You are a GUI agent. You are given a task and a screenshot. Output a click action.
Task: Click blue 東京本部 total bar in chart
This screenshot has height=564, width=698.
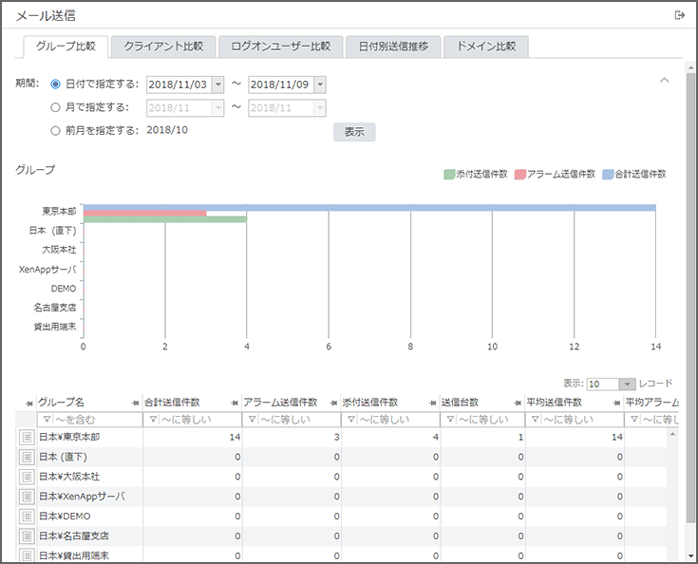(369, 207)
